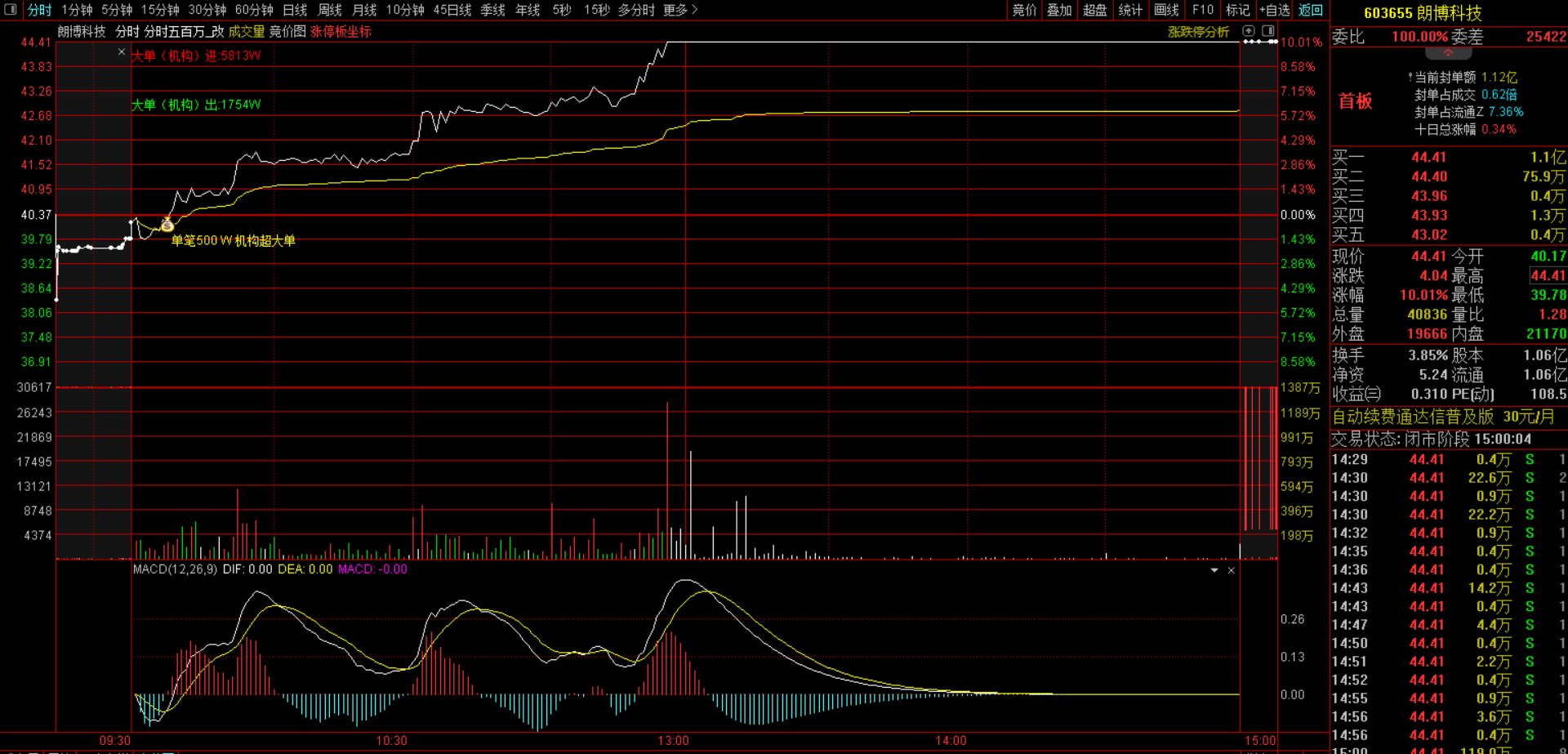Open F10 company information
Image resolution: width=1568 pixels, height=754 pixels.
click(1203, 10)
